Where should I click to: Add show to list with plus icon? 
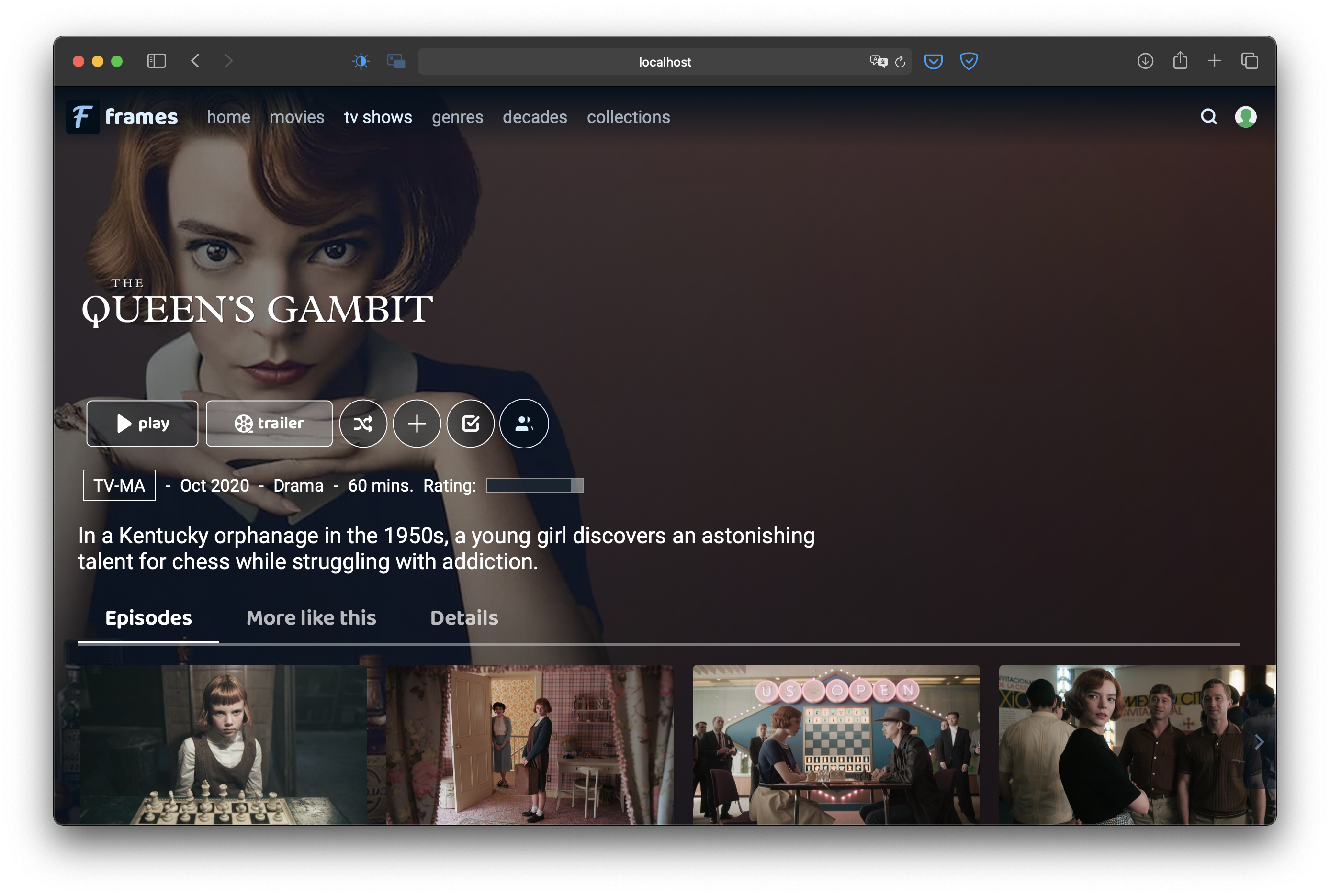pos(417,424)
